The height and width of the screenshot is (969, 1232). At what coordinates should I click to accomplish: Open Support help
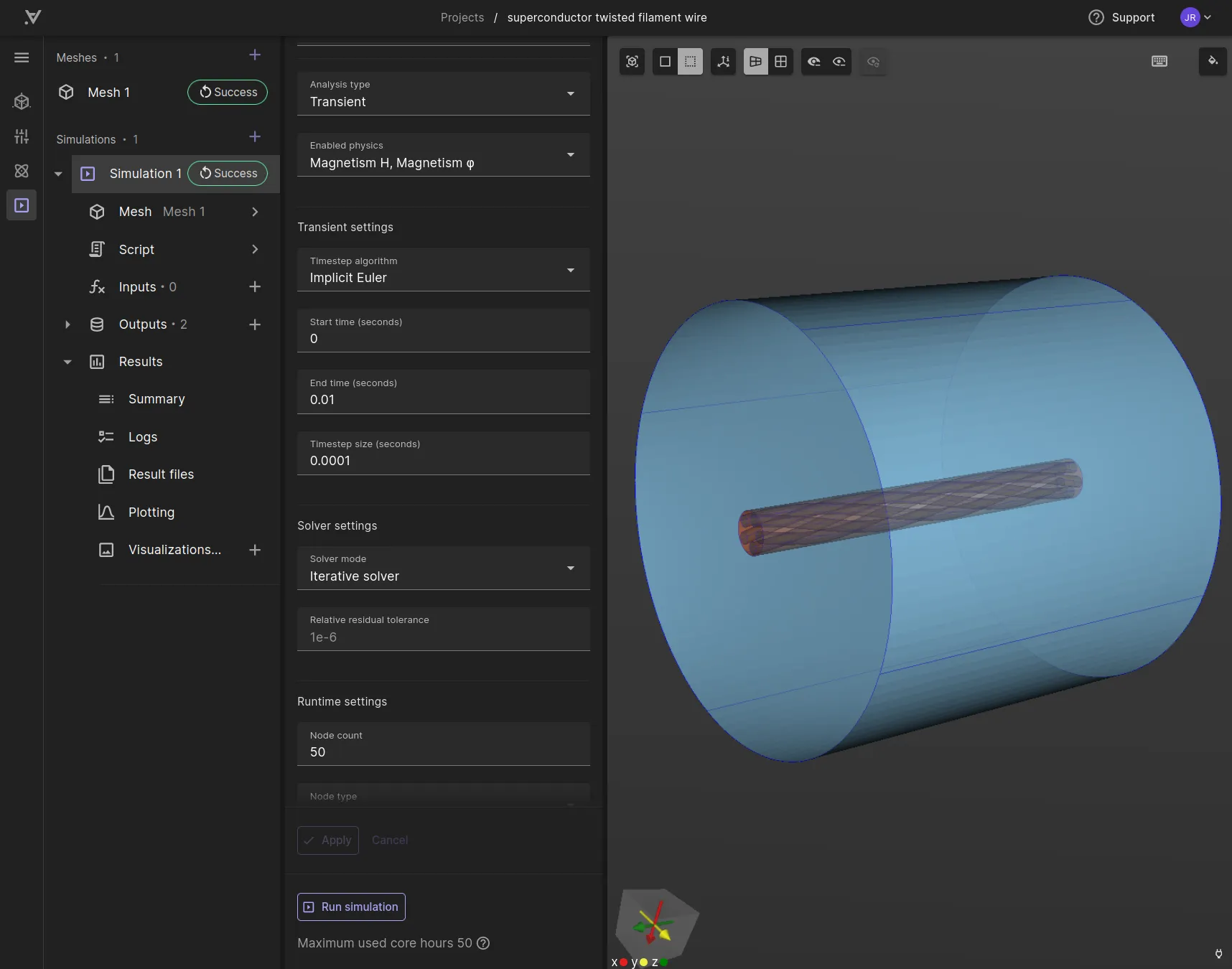[x=1121, y=17]
